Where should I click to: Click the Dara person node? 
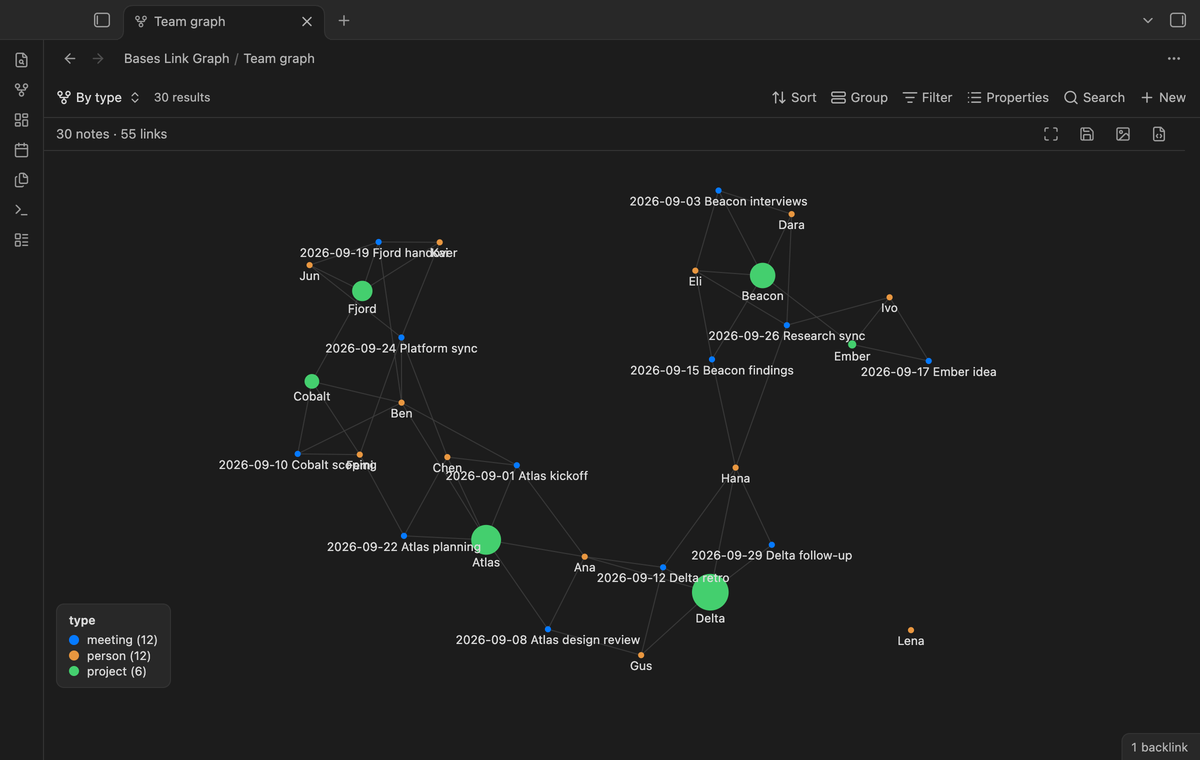(x=791, y=214)
